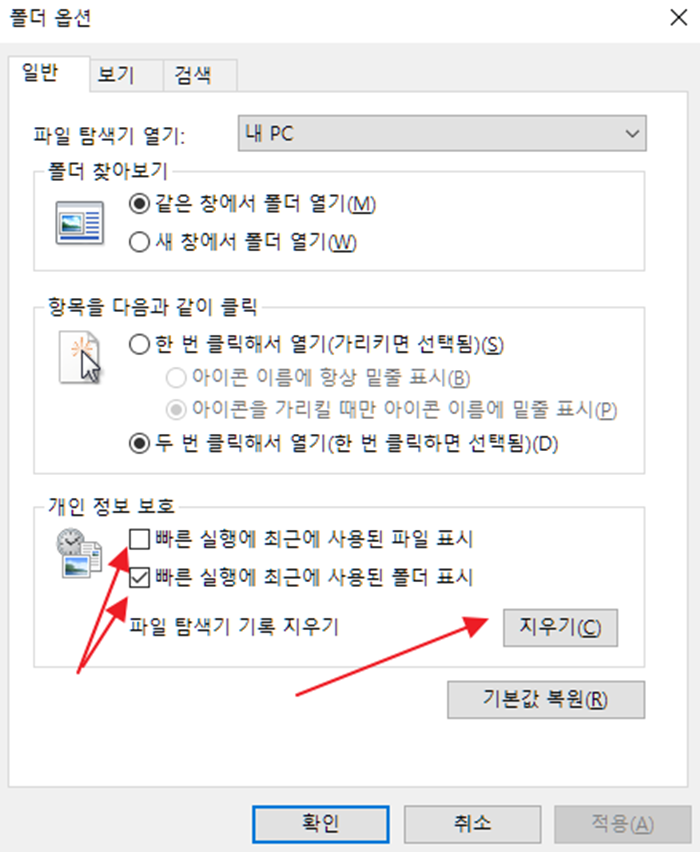Close the 폴더 옵션 dialog with X

[x=678, y=17]
